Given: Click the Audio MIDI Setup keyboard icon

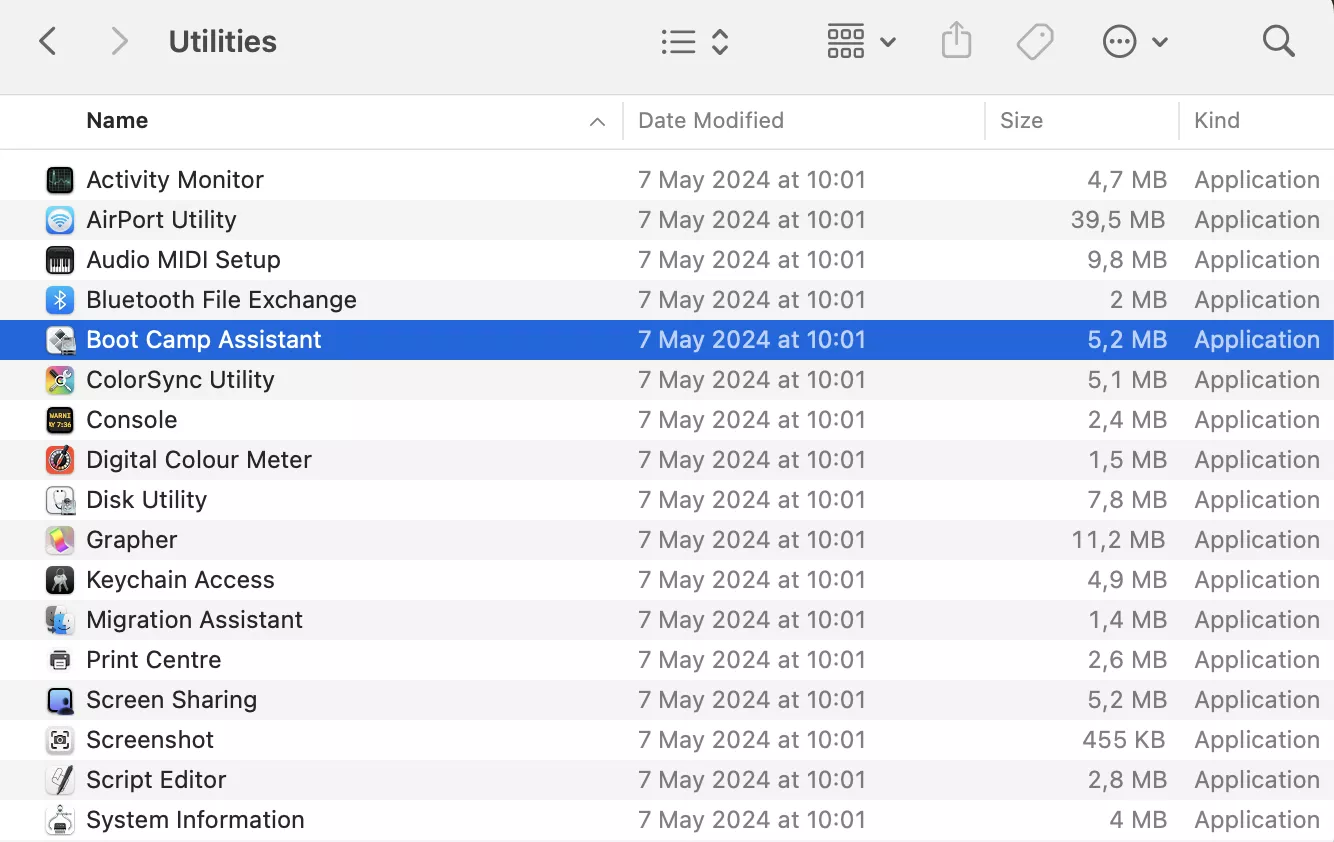Looking at the screenshot, I should click(60, 260).
